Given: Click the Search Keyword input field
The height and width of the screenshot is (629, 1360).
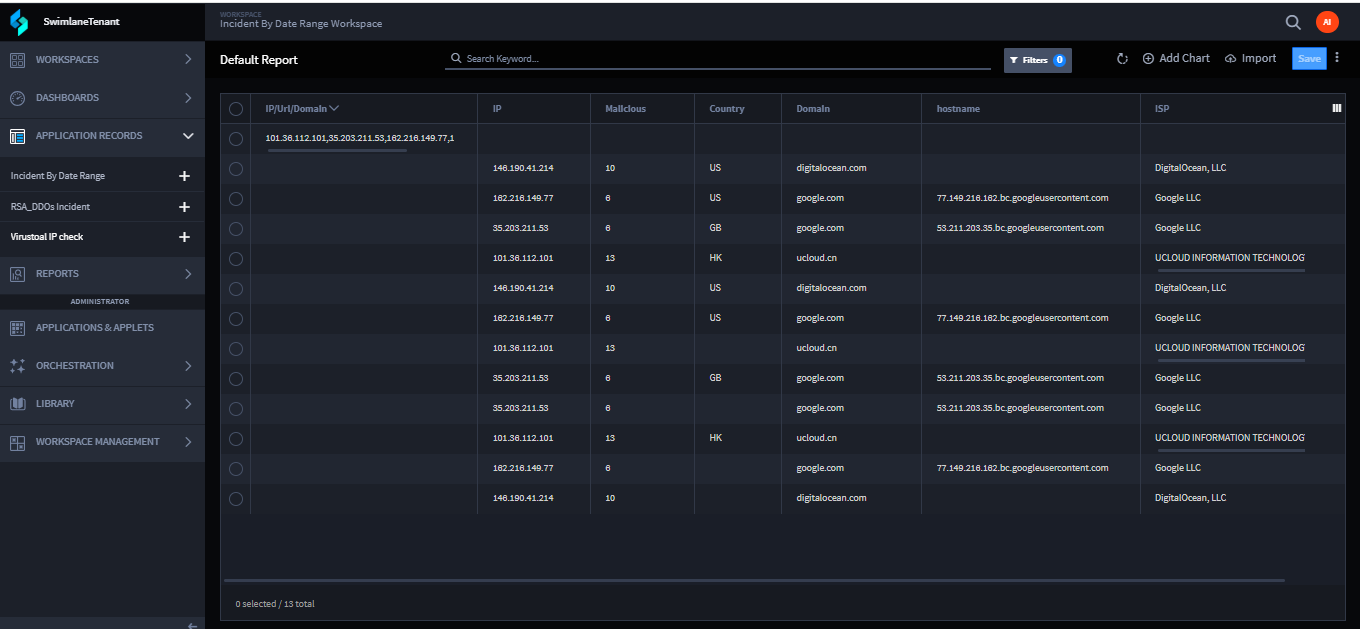Looking at the screenshot, I should (720, 59).
